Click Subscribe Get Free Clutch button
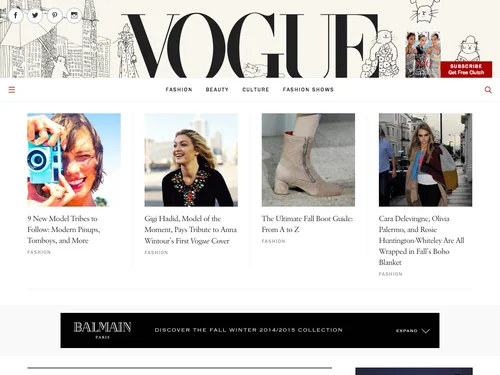 coord(466,69)
